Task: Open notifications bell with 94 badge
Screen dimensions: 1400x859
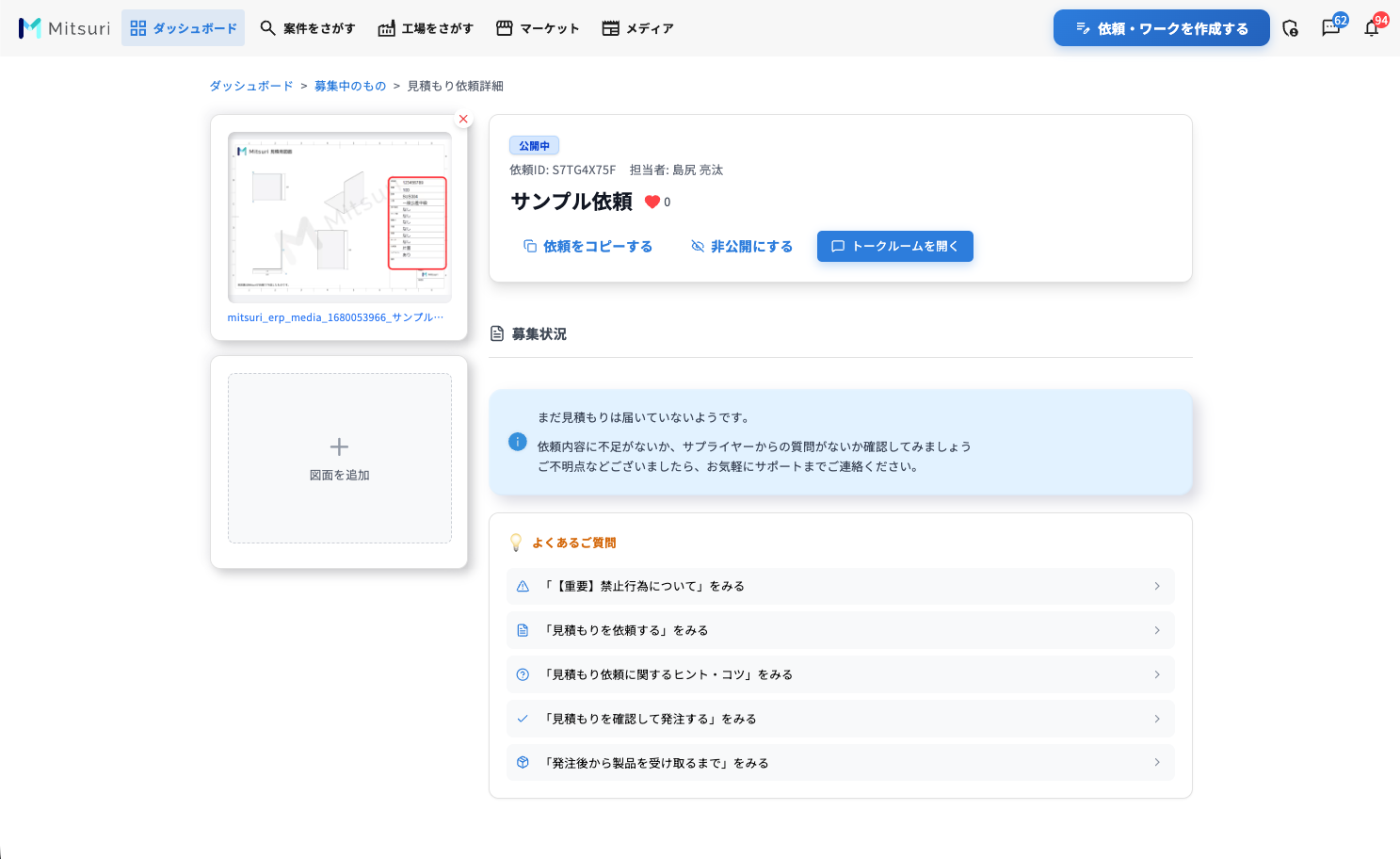Action: (x=1373, y=27)
